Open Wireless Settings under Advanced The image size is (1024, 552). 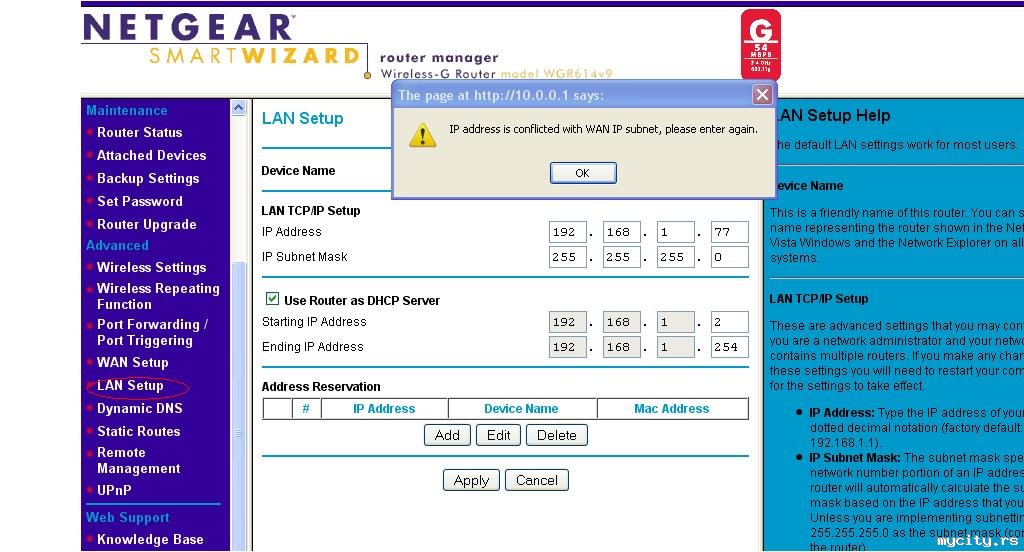coord(152,267)
